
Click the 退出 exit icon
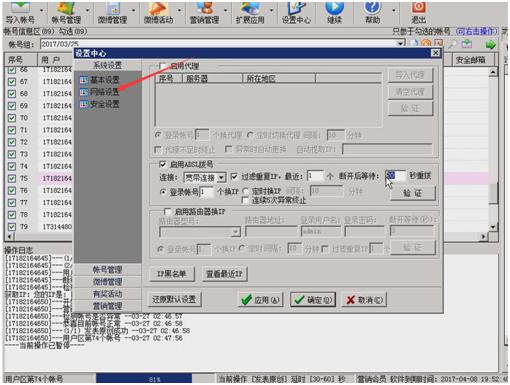(x=419, y=13)
